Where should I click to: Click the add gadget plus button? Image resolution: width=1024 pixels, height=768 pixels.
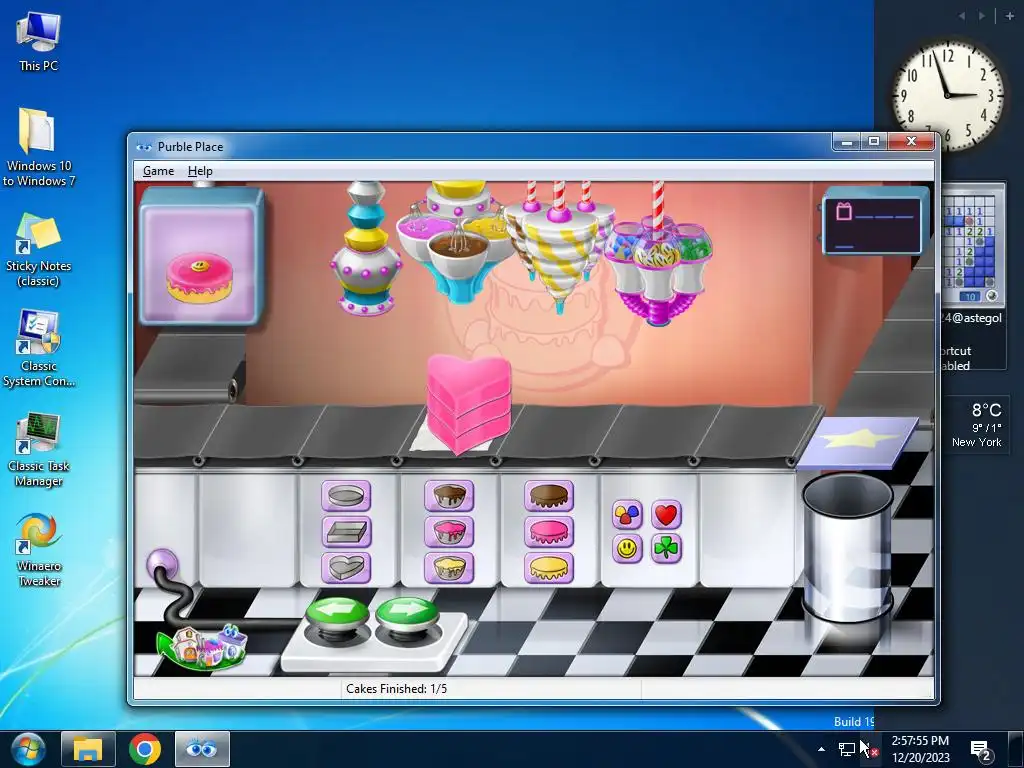click(x=1010, y=16)
